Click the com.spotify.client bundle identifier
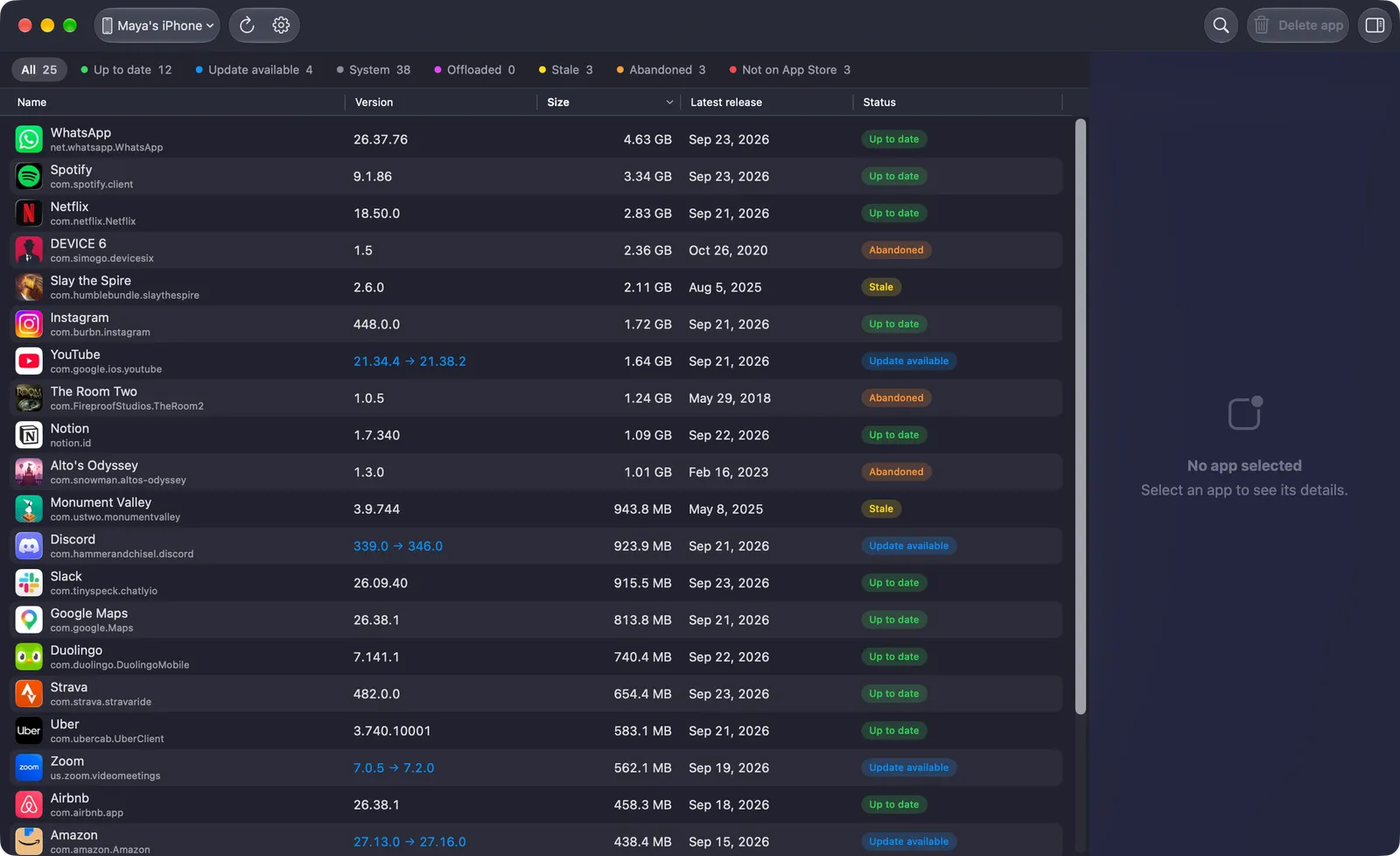The height and width of the screenshot is (856, 1400). (92, 185)
